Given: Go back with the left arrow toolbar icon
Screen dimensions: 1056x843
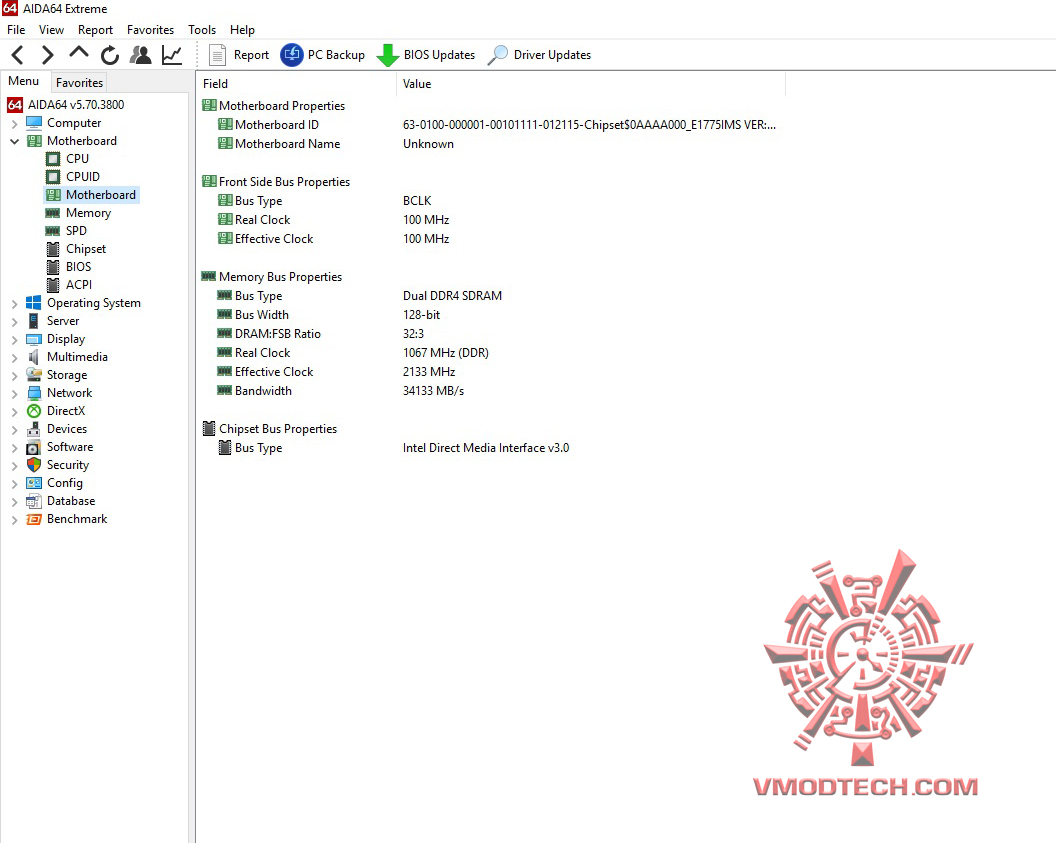Looking at the screenshot, I should pyautogui.click(x=18, y=55).
